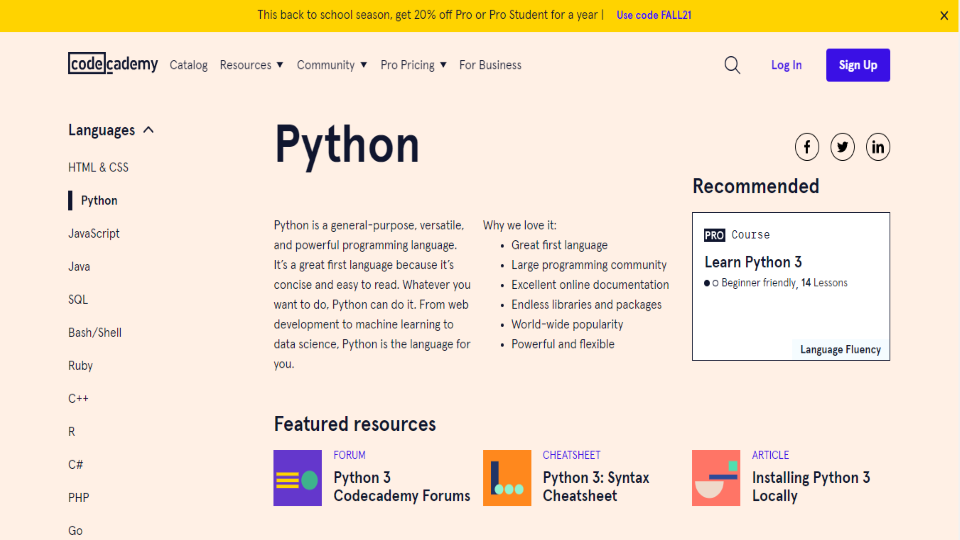Open Python 3: Syntax Cheatsheet link

tap(596, 487)
